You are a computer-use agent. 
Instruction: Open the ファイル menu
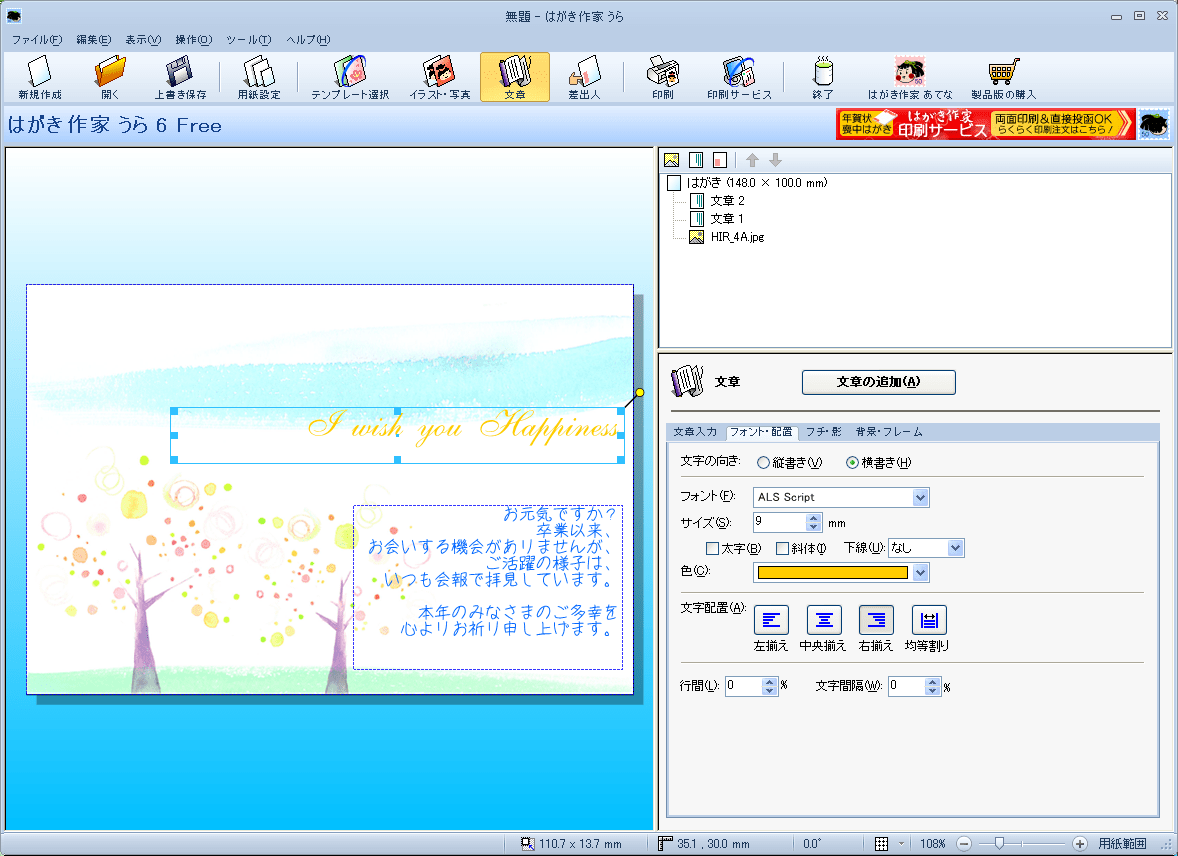click(x=36, y=40)
